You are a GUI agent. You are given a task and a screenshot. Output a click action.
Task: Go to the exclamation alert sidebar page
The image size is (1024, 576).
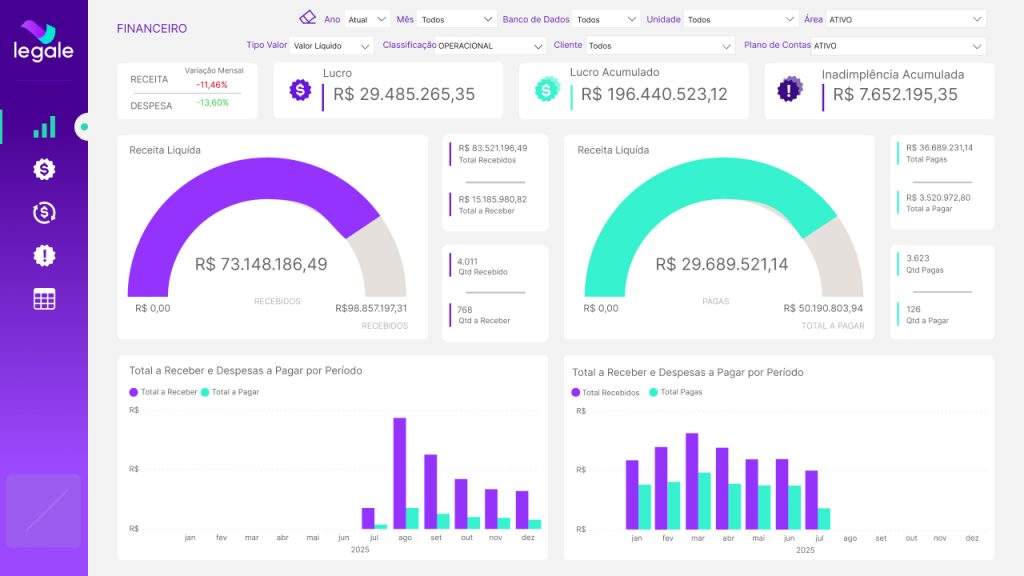[x=44, y=256]
